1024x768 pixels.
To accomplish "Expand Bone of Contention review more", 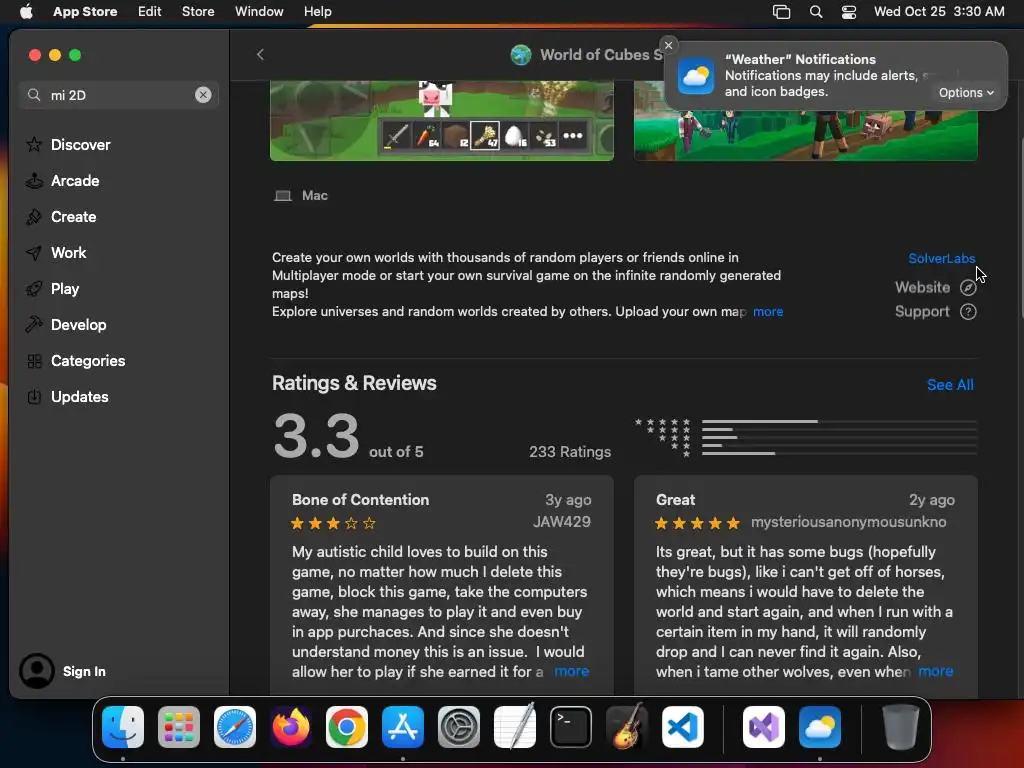I will (x=571, y=671).
